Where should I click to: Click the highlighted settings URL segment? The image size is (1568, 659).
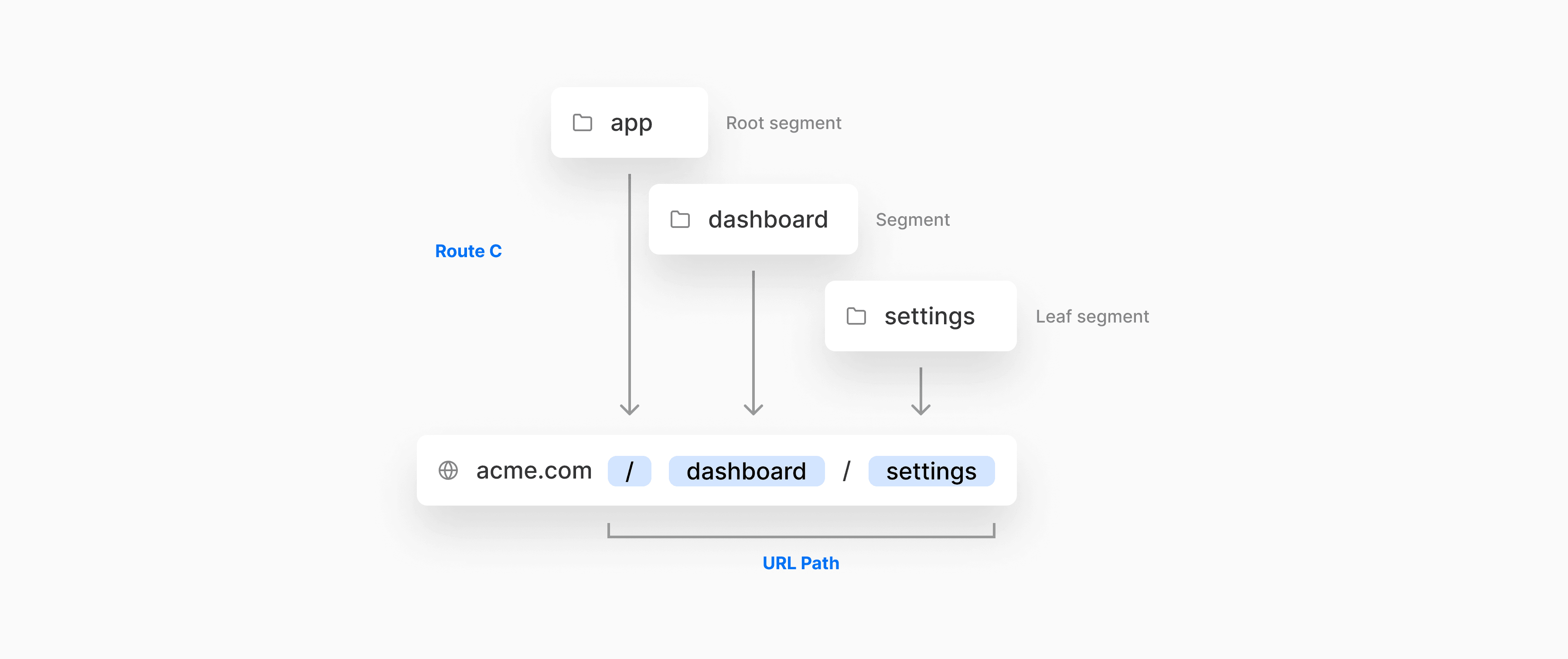coord(931,471)
